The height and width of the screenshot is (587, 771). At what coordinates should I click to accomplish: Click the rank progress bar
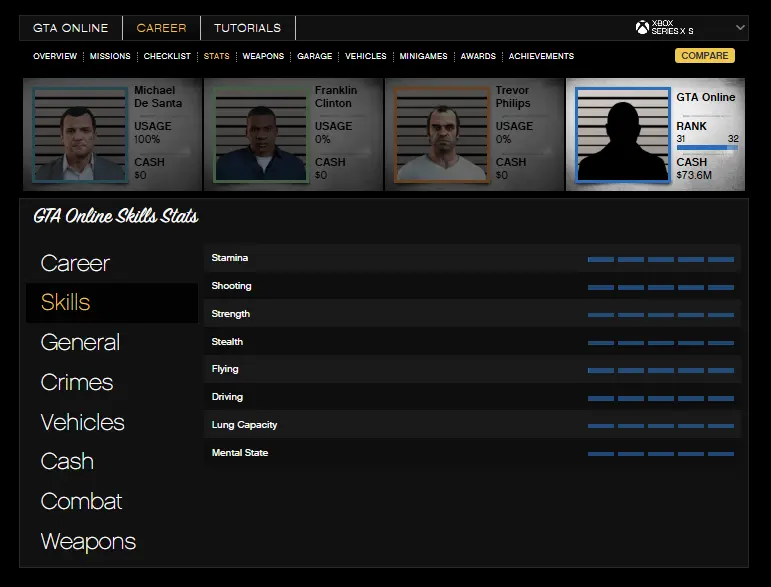(707, 148)
